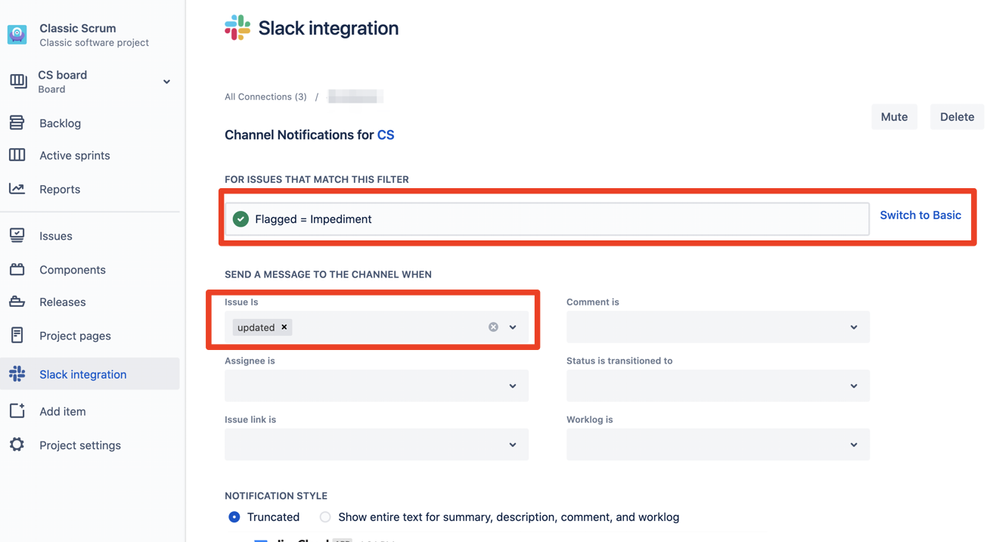This screenshot has width=999, height=542.
Task: Expand the CS board switcher chevron
Action: (x=166, y=82)
